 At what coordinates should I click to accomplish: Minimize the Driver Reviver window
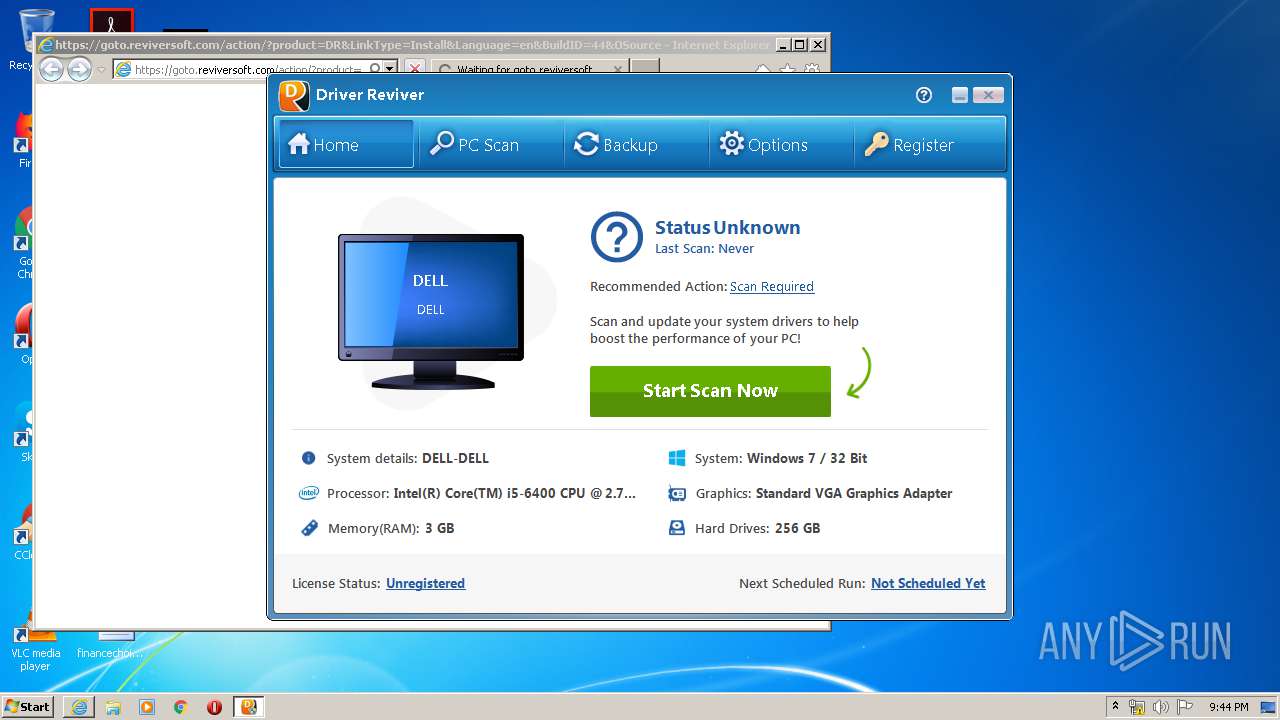point(960,95)
